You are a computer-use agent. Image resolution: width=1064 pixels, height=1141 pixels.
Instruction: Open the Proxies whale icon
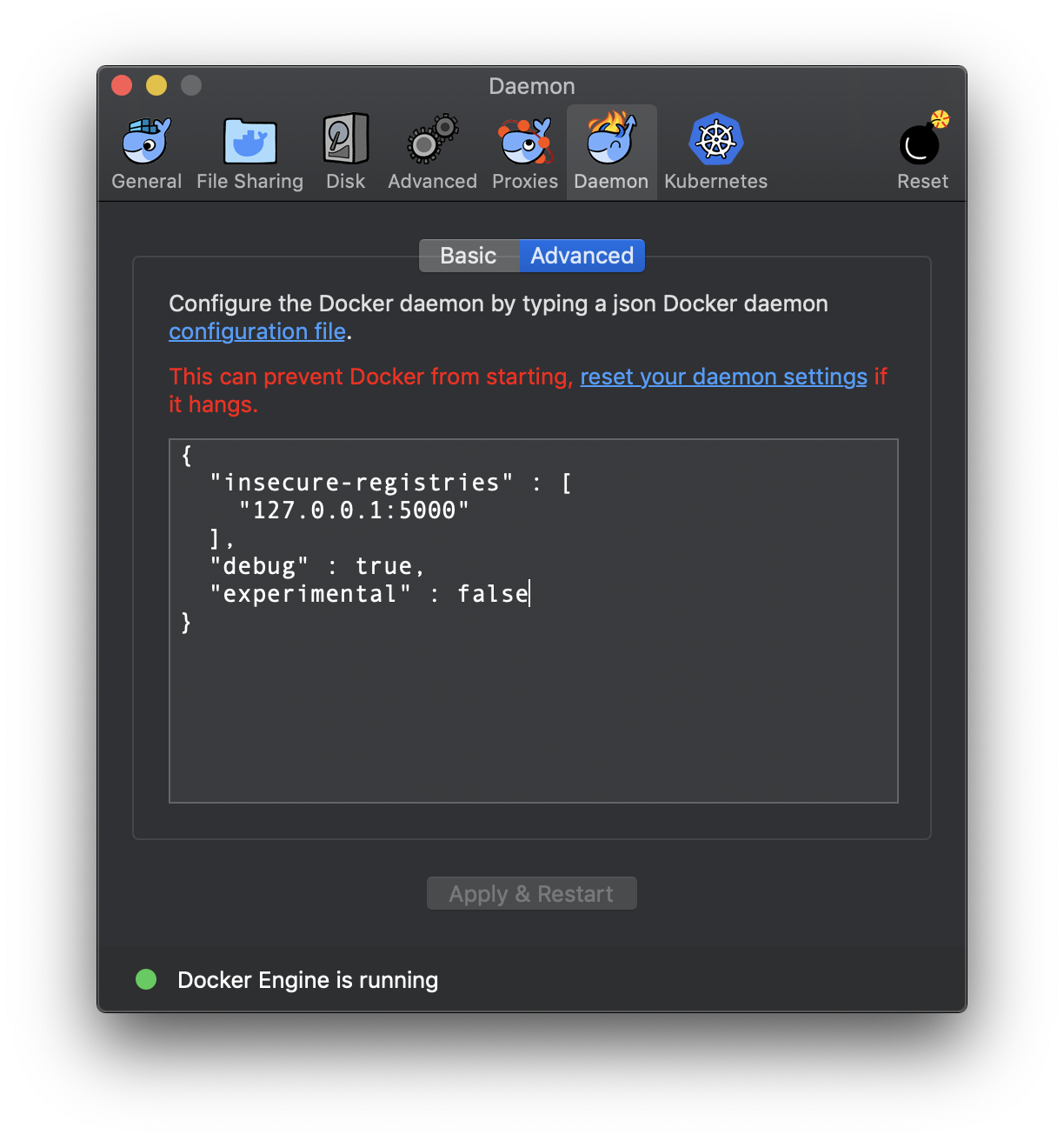coord(525,141)
